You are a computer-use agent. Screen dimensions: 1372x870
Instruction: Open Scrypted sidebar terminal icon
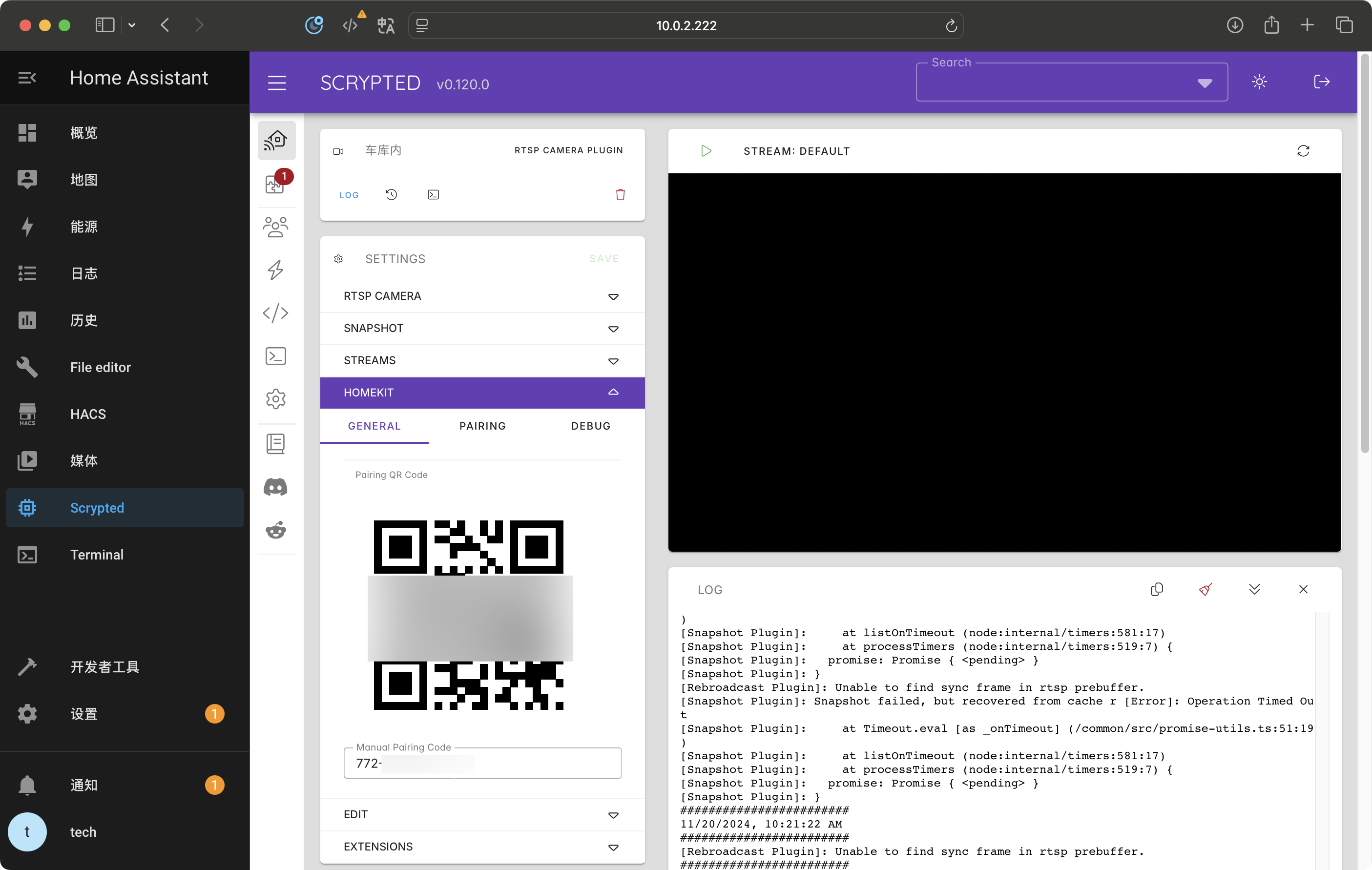pyautogui.click(x=276, y=356)
